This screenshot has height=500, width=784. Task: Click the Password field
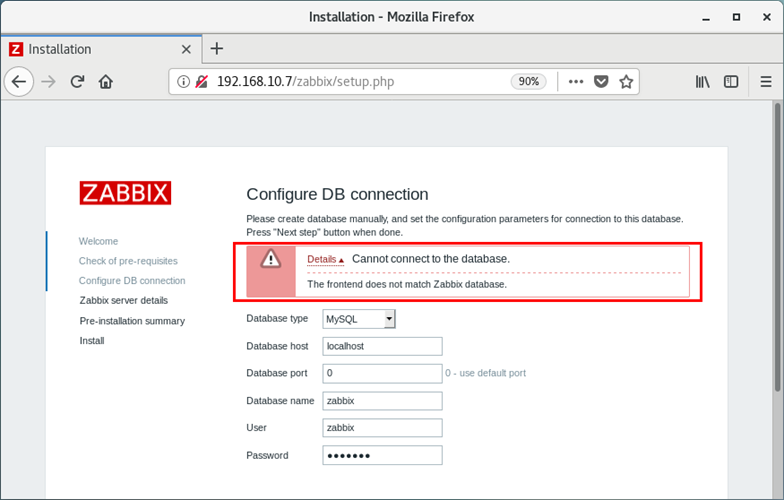click(x=382, y=455)
